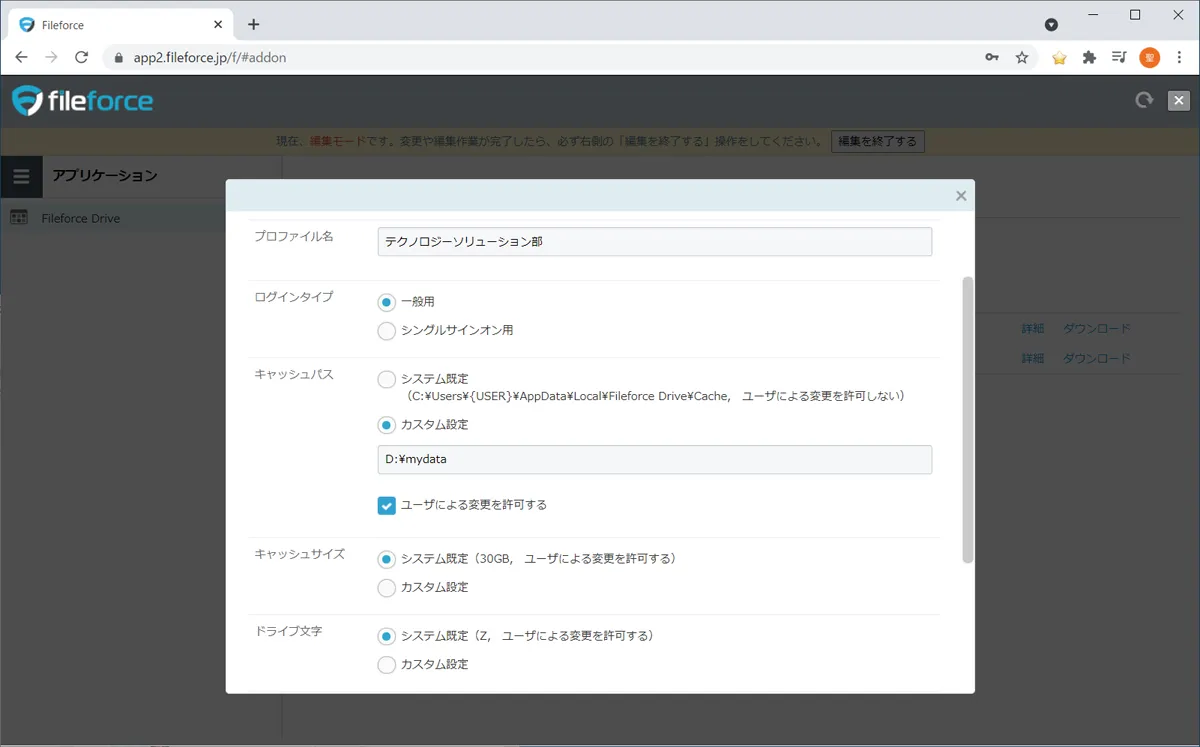Open the Chrome media control icon
1200x747 pixels.
1119,58
